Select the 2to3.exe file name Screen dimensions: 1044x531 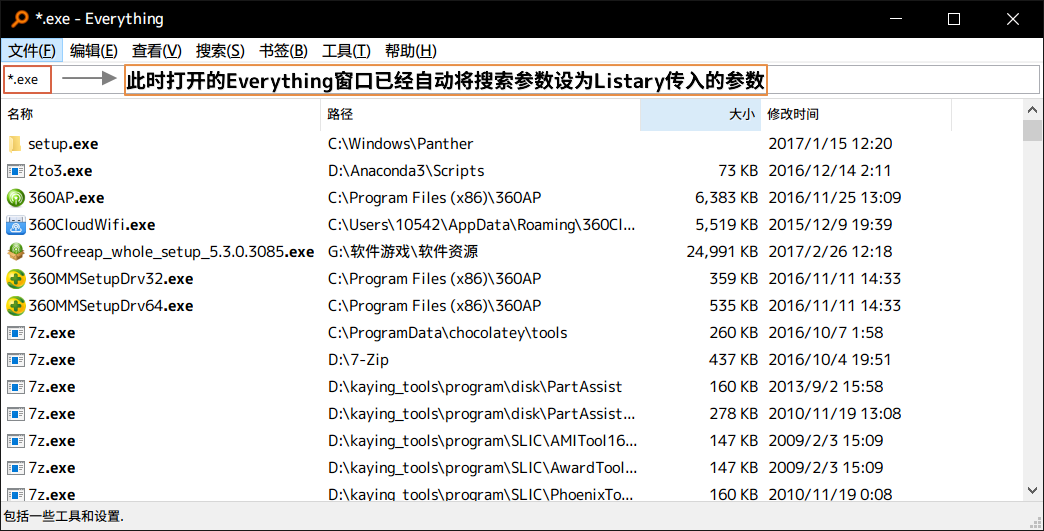pos(60,171)
